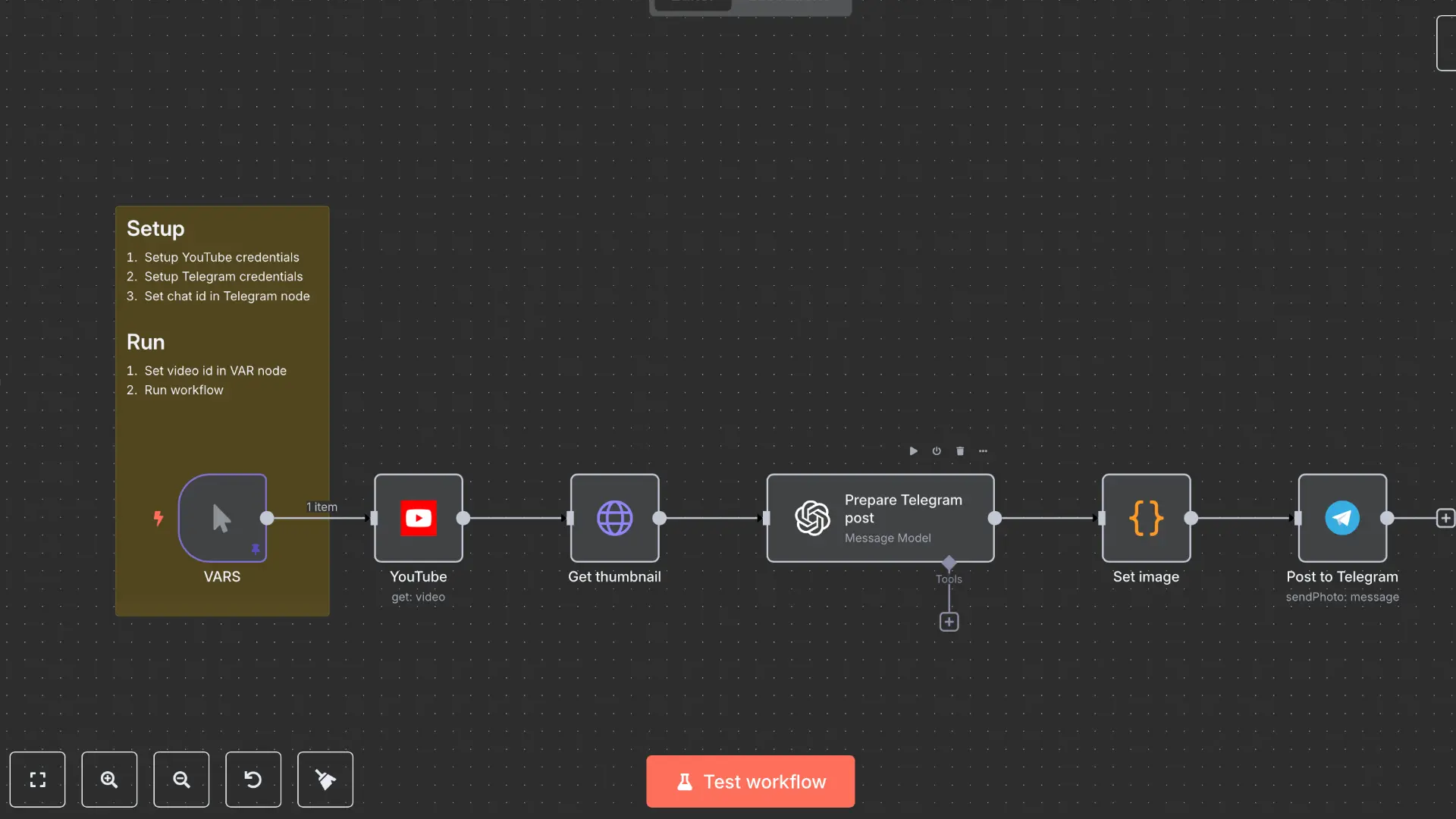Viewport: 1456px width, 819px height.
Task: Open the YouTube node
Action: pyautogui.click(x=418, y=519)
